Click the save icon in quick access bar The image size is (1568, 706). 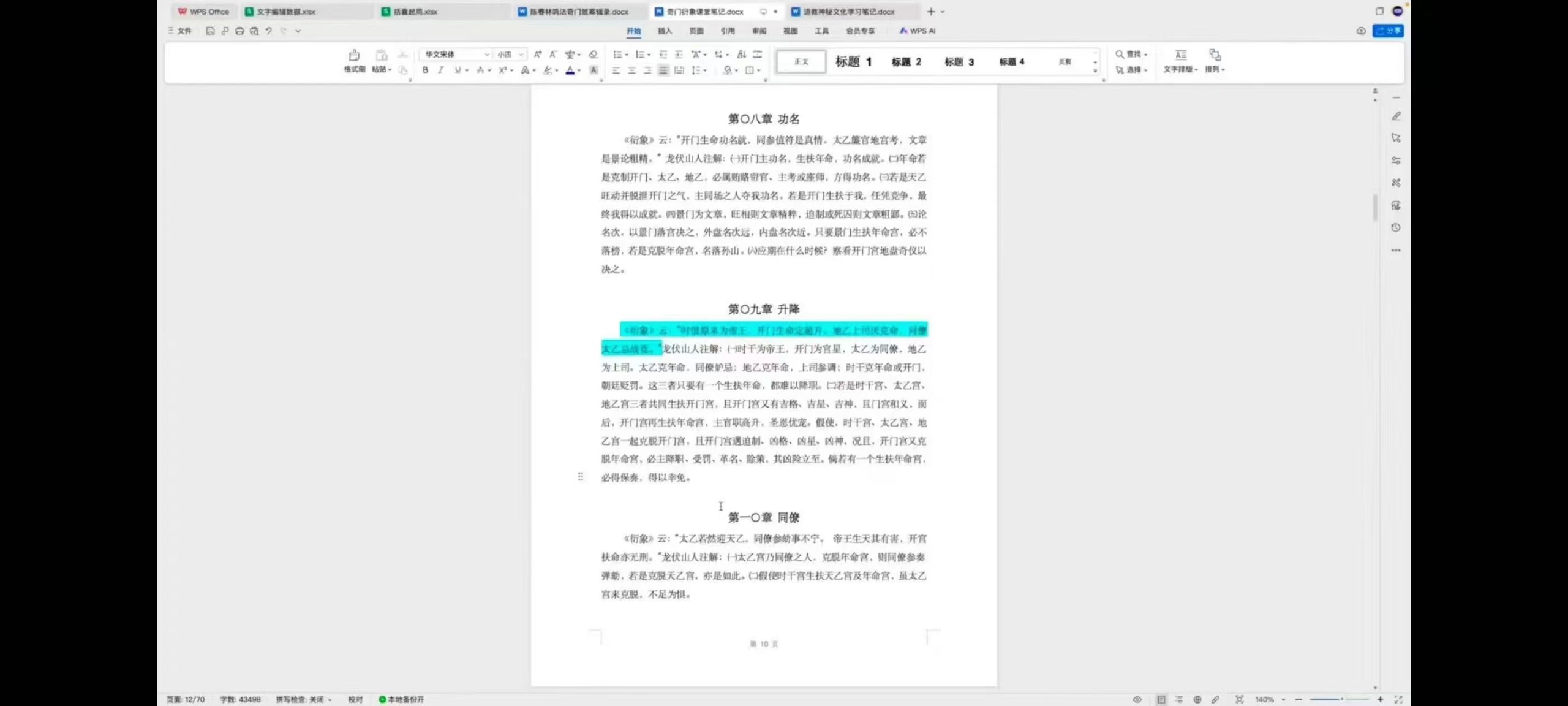click(210, 31)
